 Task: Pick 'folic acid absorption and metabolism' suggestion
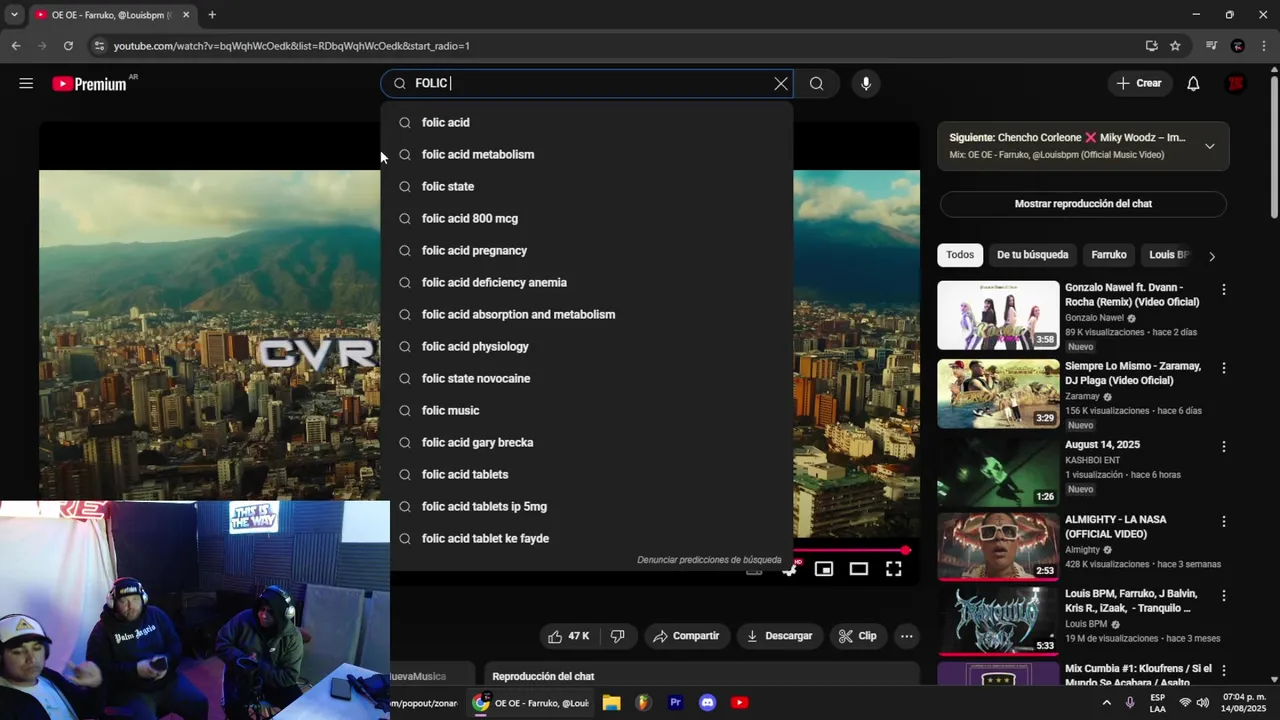tap(587, 314)
